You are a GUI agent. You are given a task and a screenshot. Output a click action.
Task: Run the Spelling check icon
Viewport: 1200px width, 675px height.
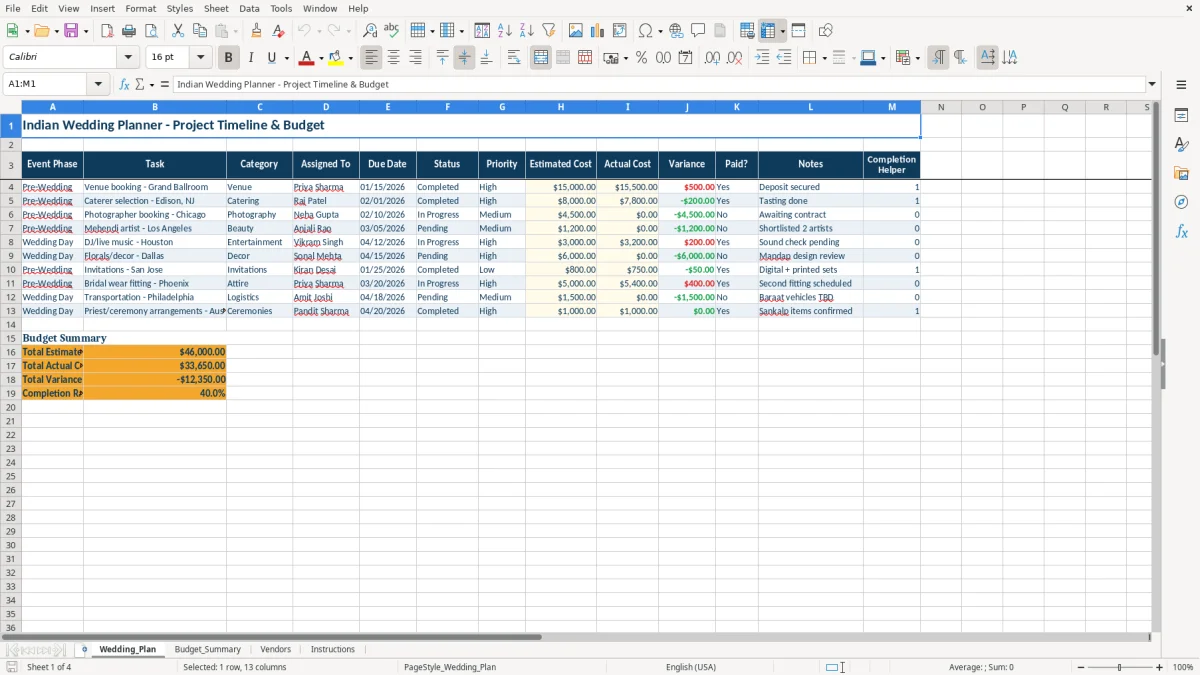pyautogui.click(x=391, y=31)
